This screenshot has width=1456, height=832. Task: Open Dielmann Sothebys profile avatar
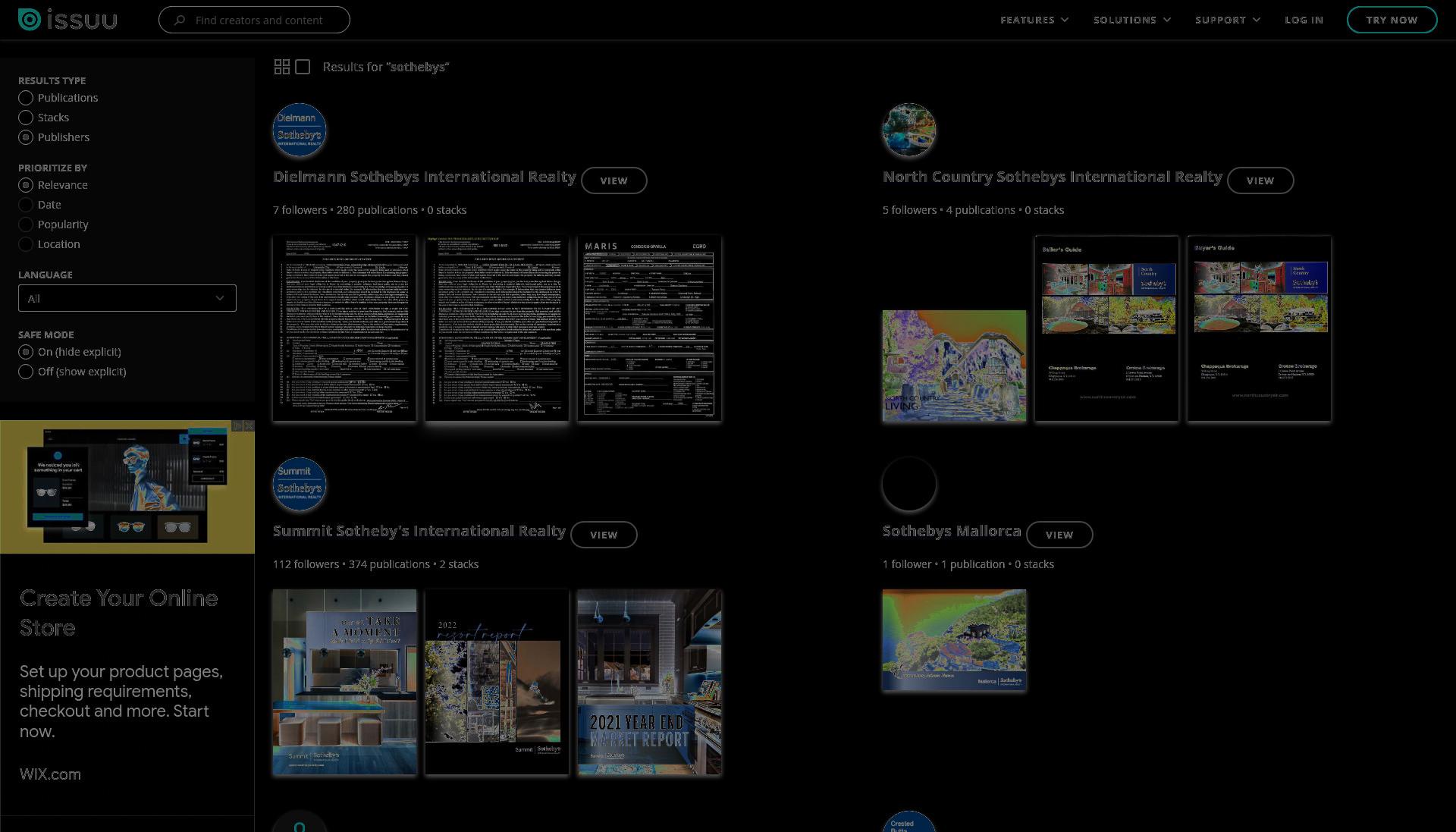click(300, 130)
